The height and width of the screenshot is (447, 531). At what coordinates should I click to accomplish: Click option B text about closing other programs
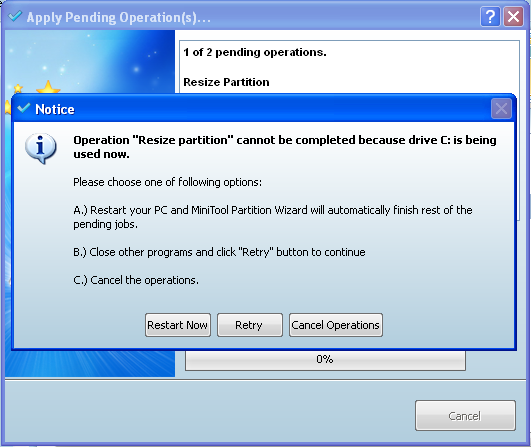tap(219, 252)
